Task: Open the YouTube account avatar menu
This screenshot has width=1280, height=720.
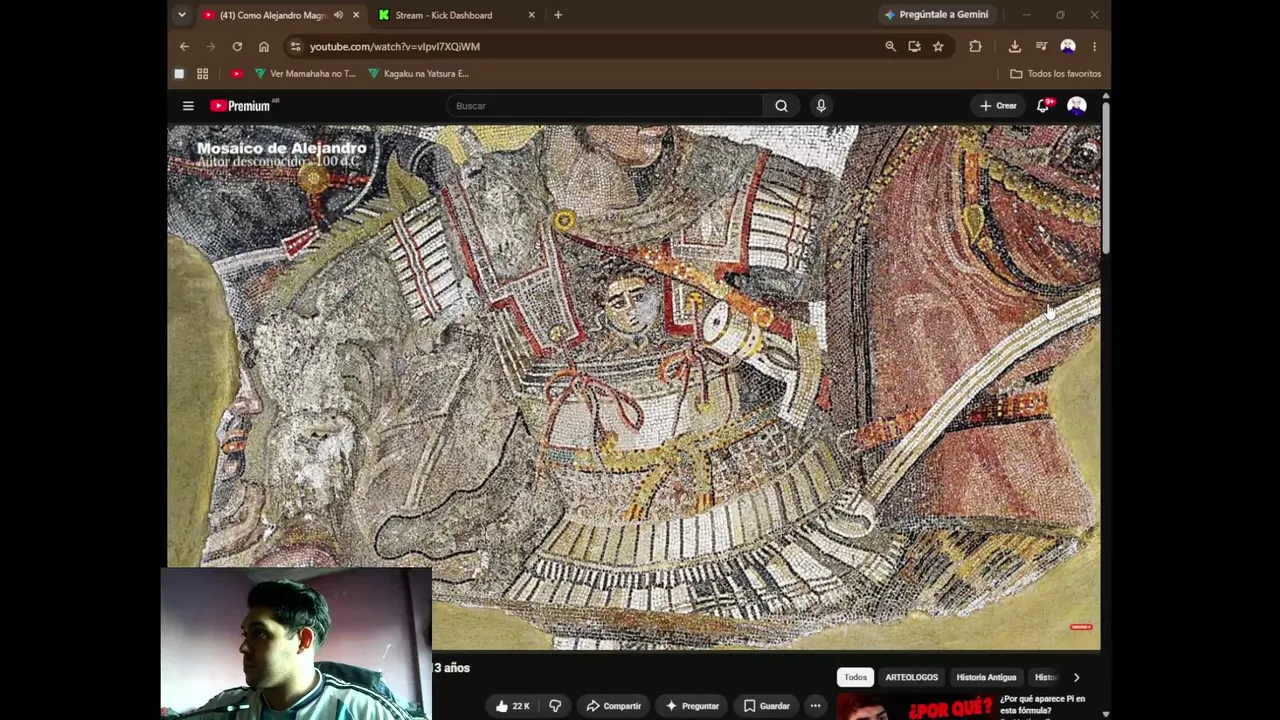Action: coord(1077,105)
